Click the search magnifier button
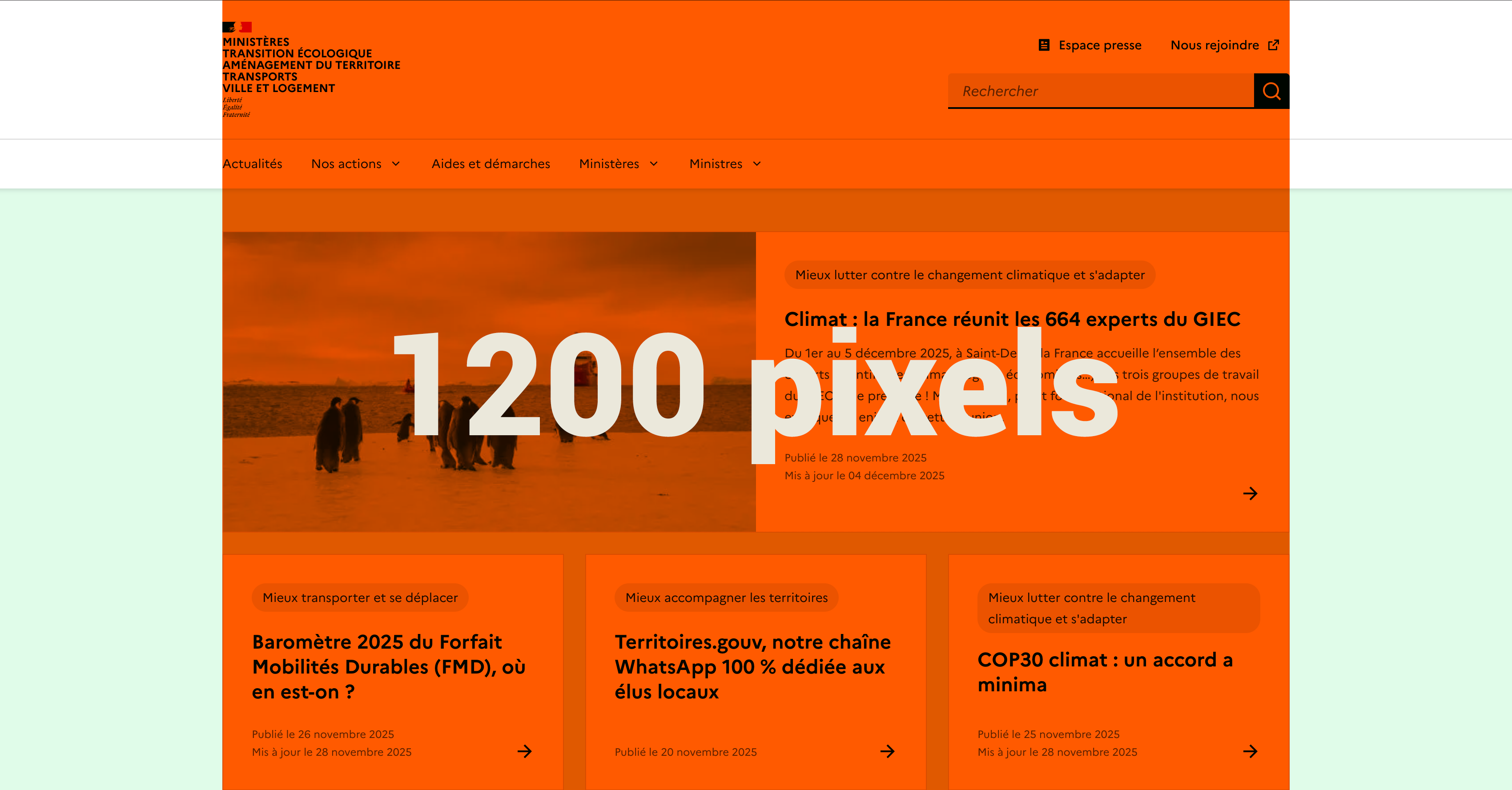Viewport: 1512px width, 790px height. [x=1271, y=91]
